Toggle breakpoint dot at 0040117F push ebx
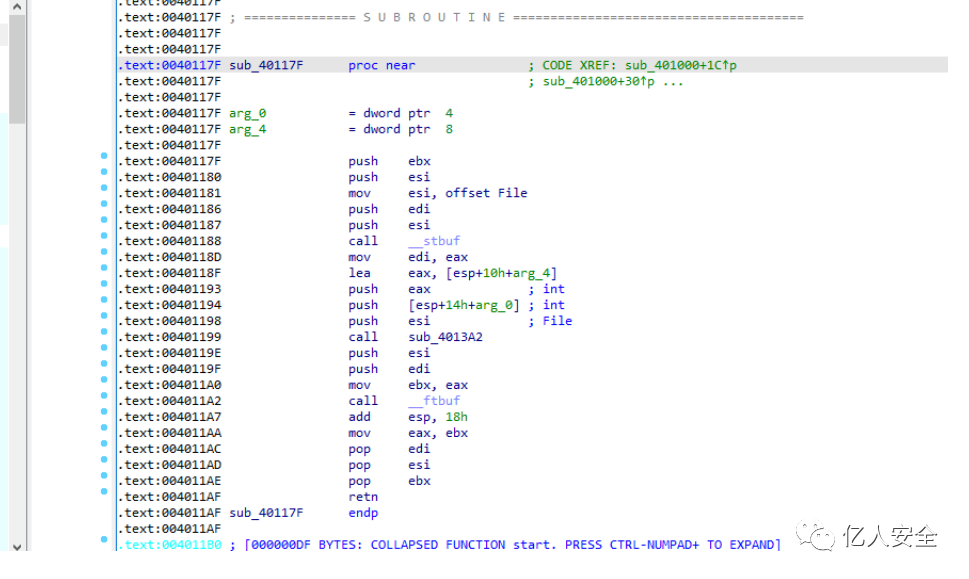Viewport: 969px width, 579px height. pyautogui.click(x=104, y=156)
